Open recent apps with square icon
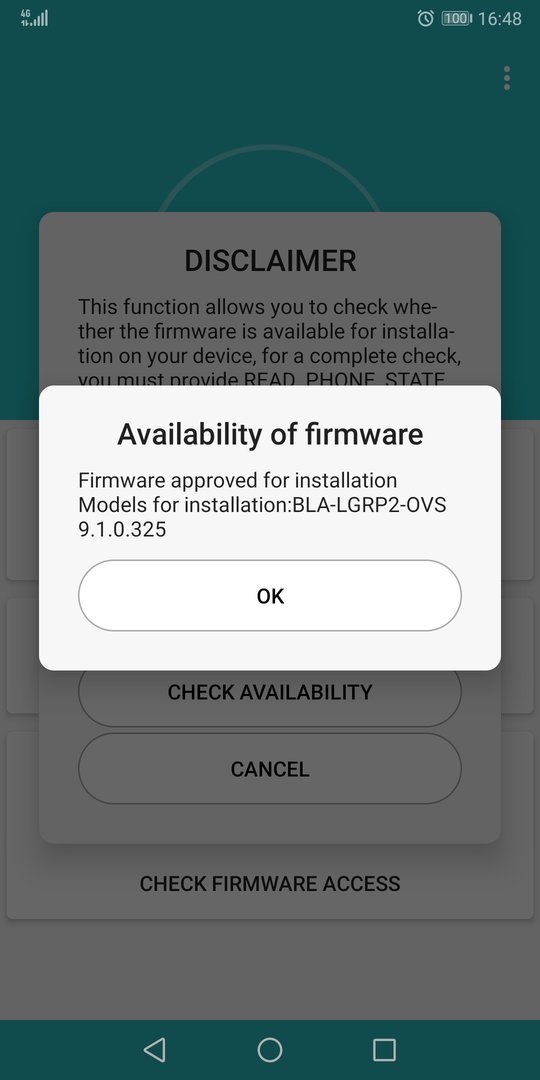The width and height of the screenshot is (540, 1080). coord(384,1050)
